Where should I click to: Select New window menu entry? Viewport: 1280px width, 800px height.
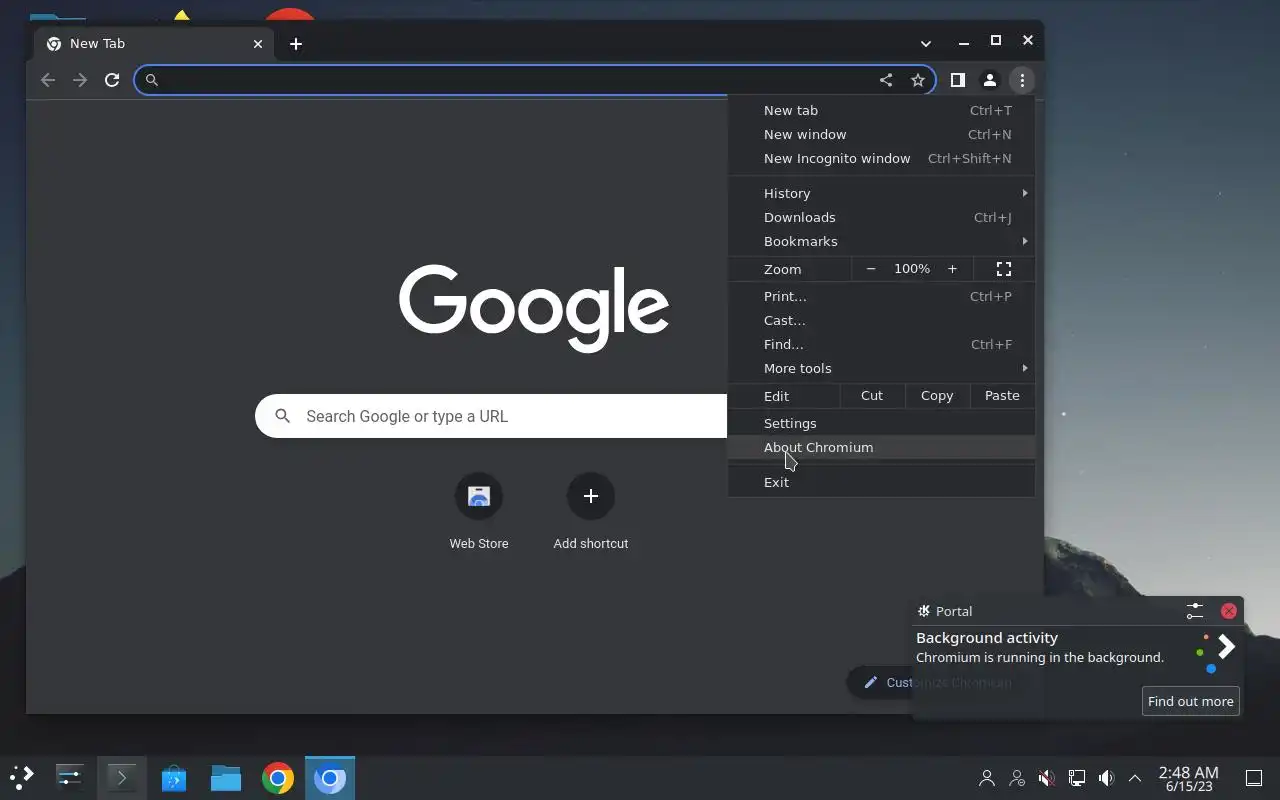[881, 134]
